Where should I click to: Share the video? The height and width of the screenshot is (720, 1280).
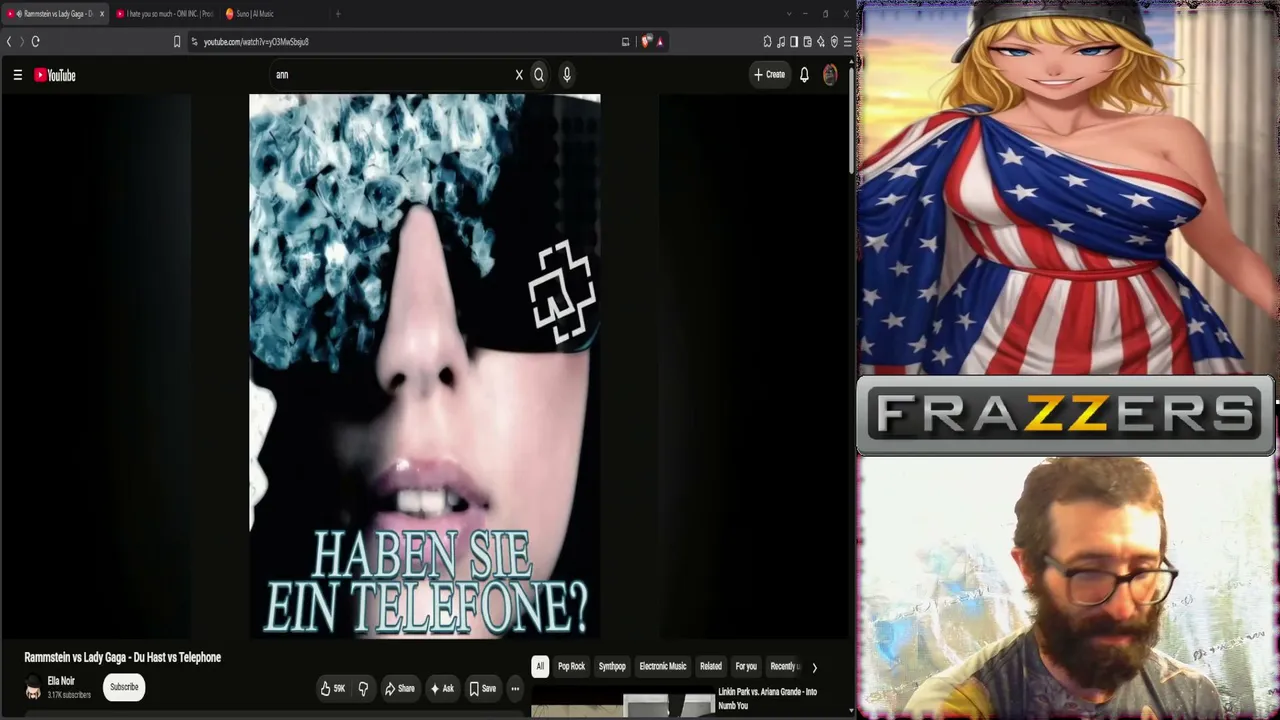[x=400, y=688]
